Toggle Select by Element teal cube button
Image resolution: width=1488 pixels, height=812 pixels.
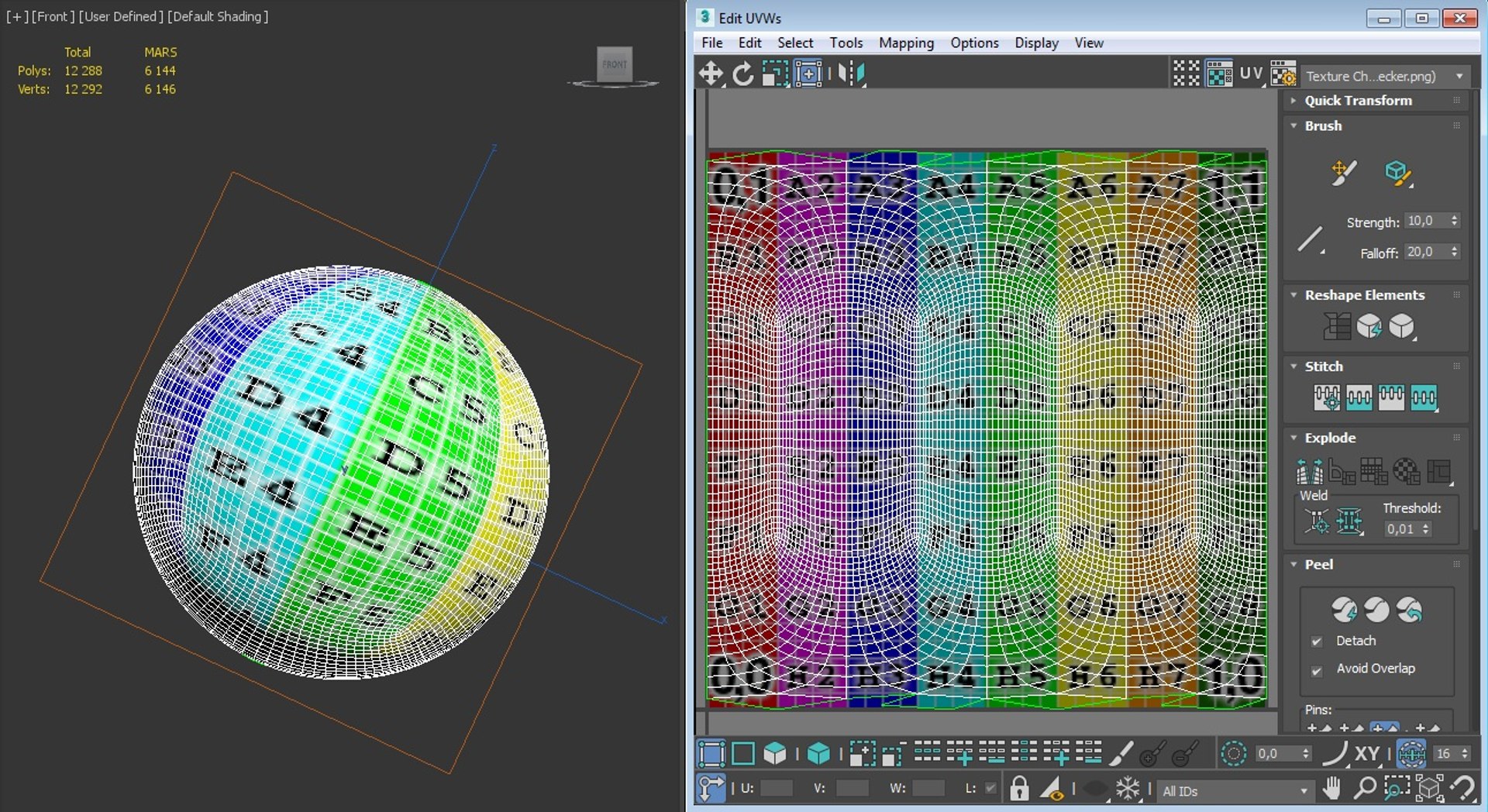tap(818, 753)
